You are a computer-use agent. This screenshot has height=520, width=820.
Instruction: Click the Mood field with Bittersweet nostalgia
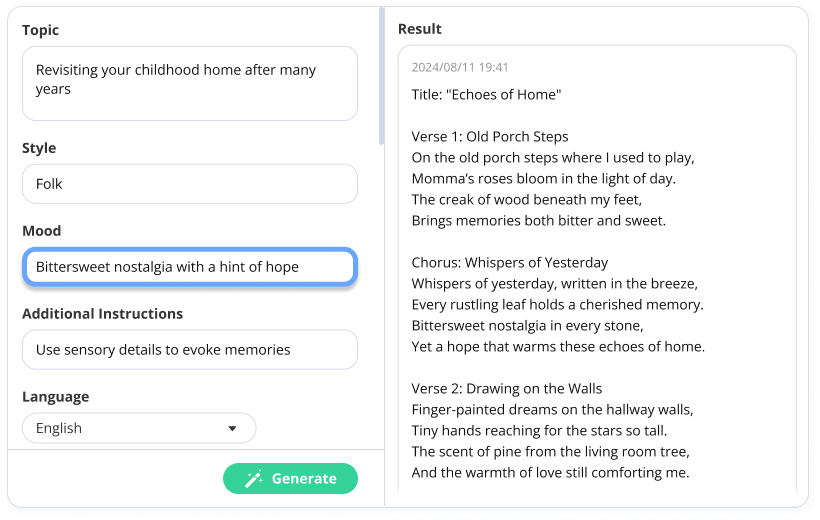coord(190,267)
